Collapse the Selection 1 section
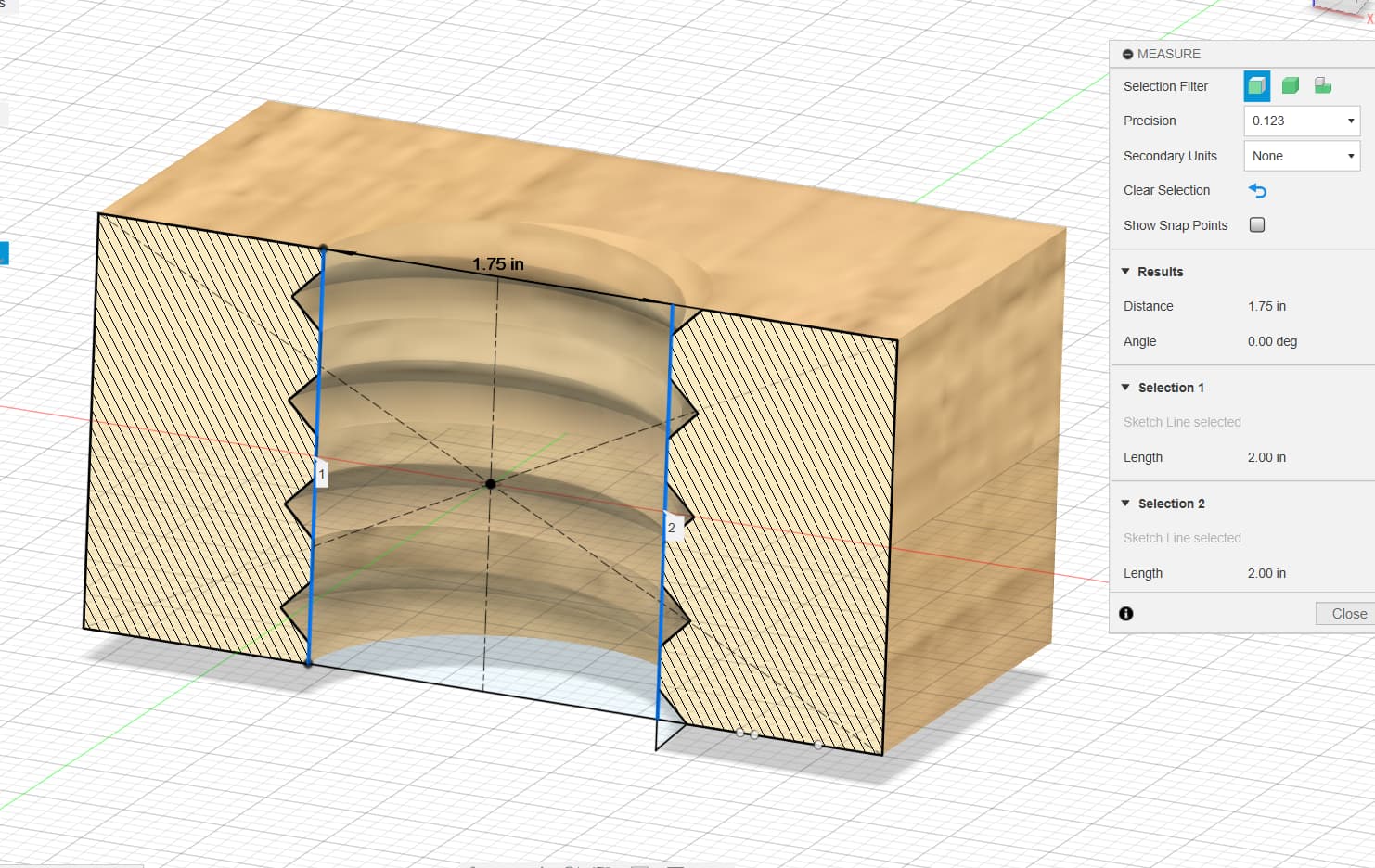Screen dimensions: 1375x868 tap(1125, 388)
